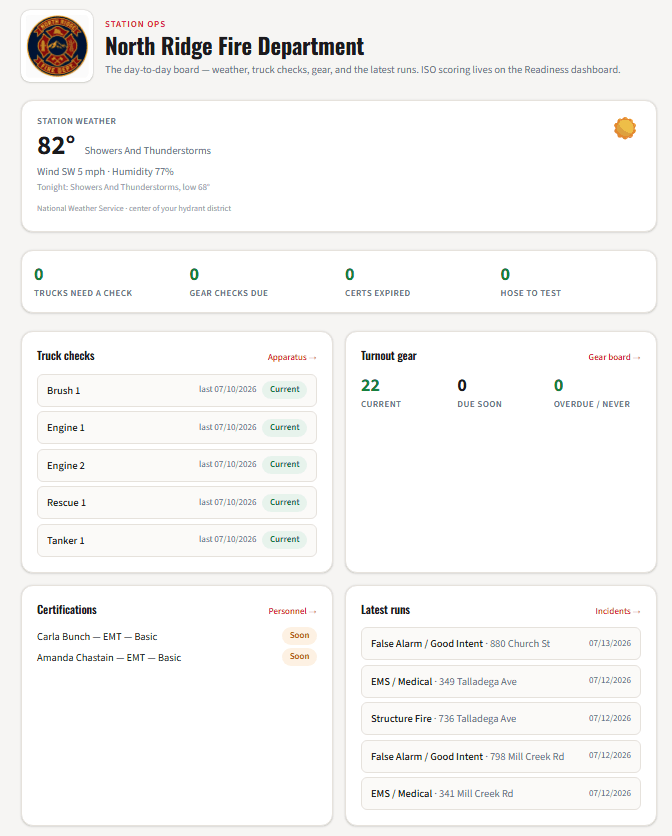This screenshot has width=672, height=836.
Task: Click the Soon badge for Amanda Chastain
Action: pyautogui.click(x=299, y=657)
